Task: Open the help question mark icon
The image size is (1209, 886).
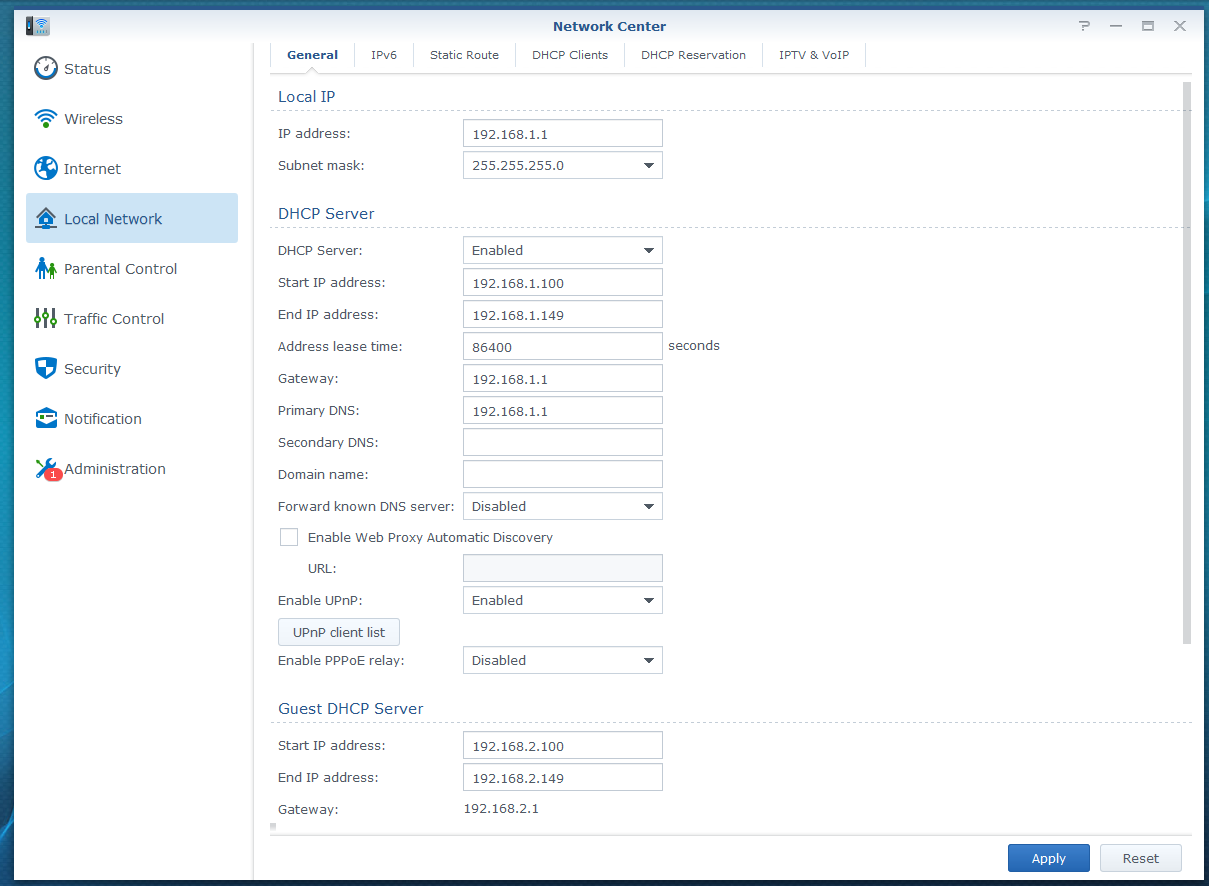Action: click(x=1084, y=26)
